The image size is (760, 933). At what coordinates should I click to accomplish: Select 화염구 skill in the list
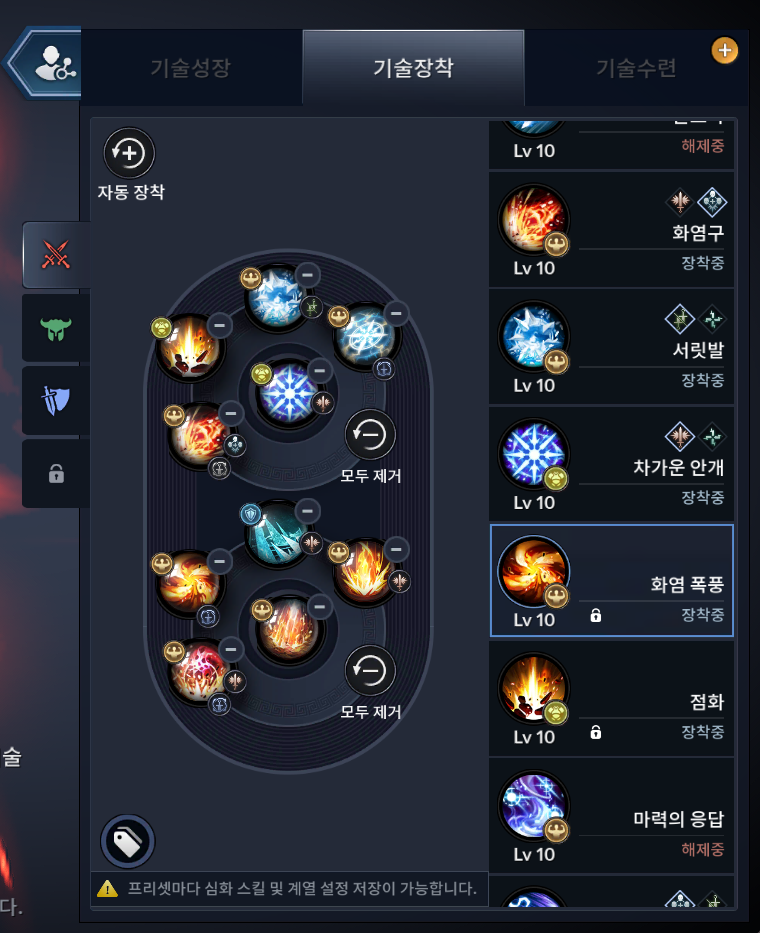pyautogui.click(x=611, y=230)
